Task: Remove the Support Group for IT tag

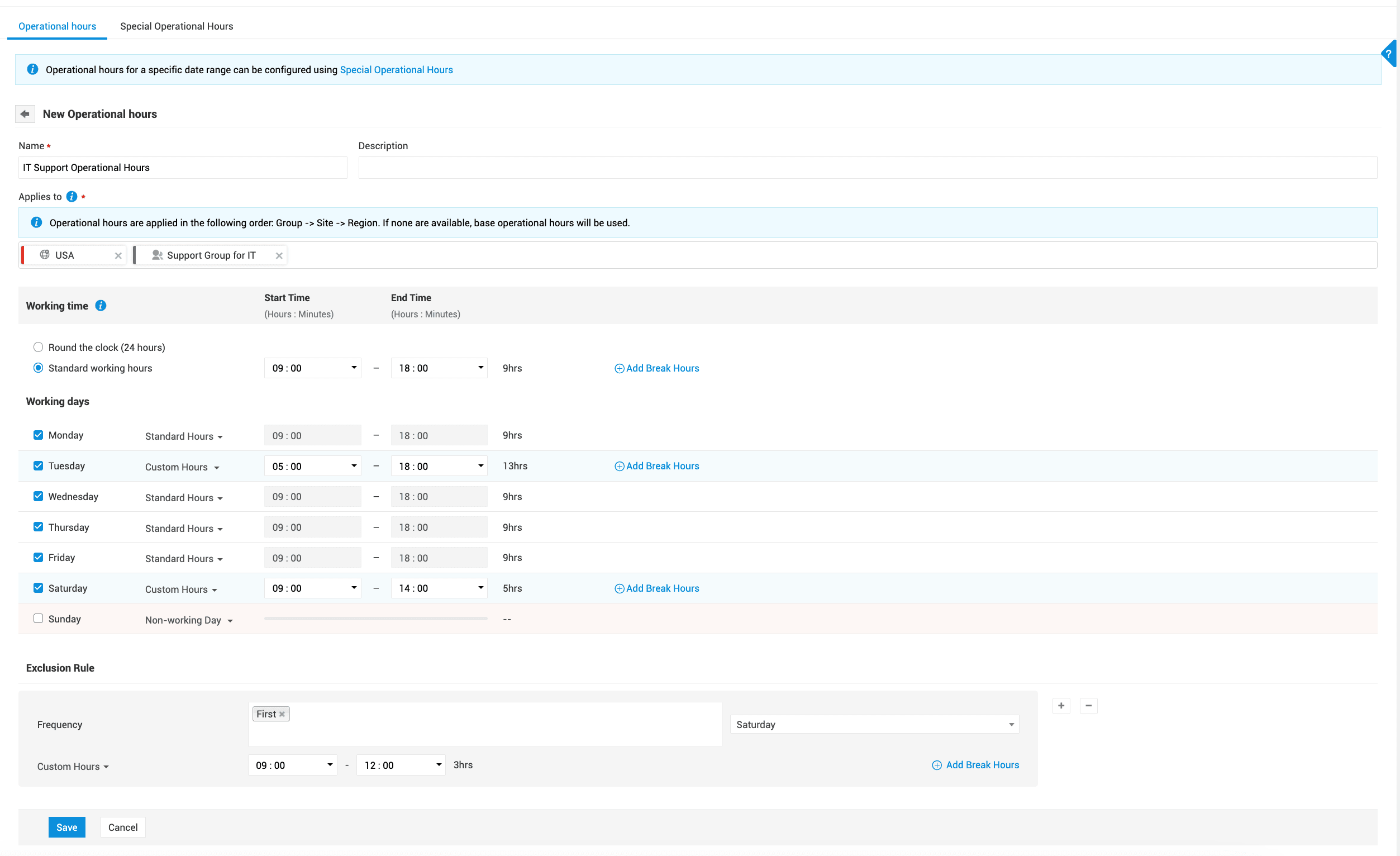Action: (x=279, y=256)
